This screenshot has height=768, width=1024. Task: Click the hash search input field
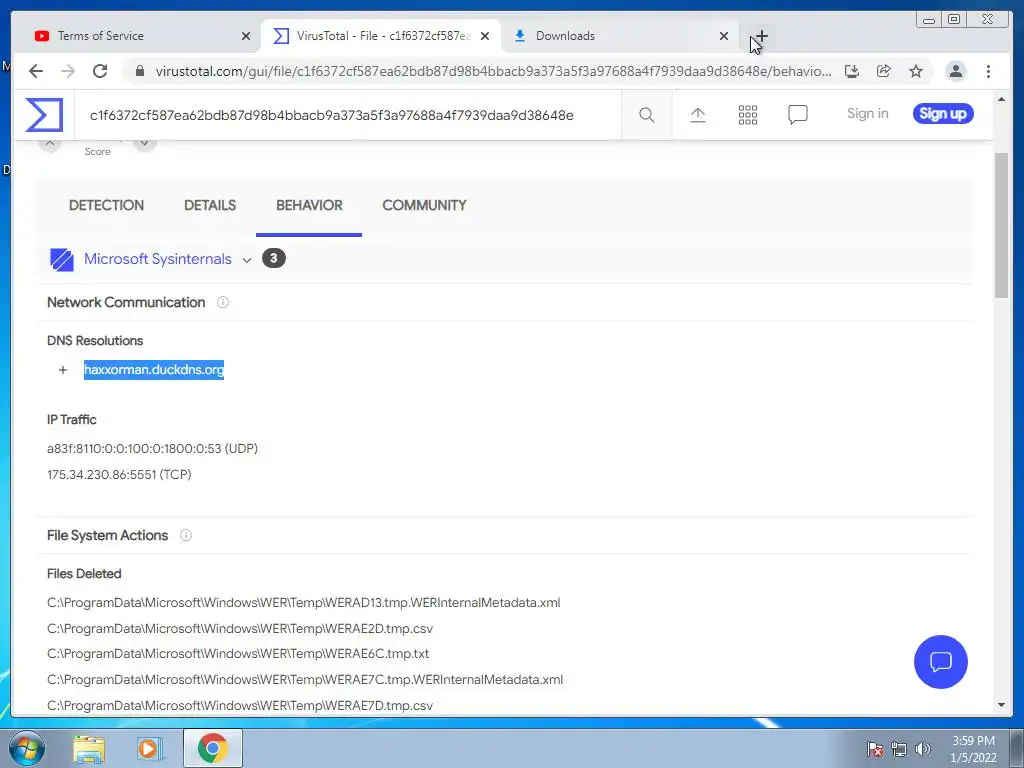(x=347, y=116)
